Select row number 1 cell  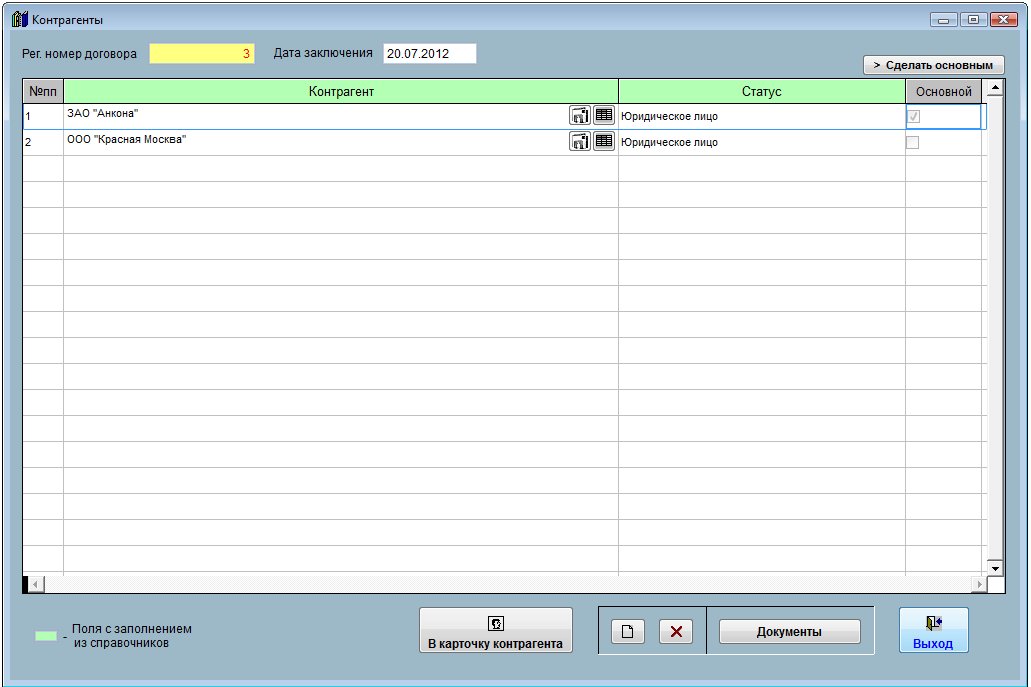[x=43, y=116]
